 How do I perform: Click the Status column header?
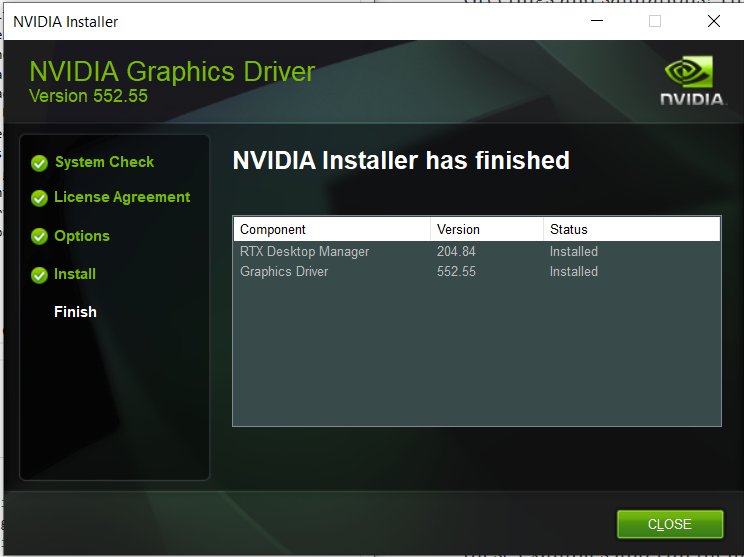[x=632, y=229]
